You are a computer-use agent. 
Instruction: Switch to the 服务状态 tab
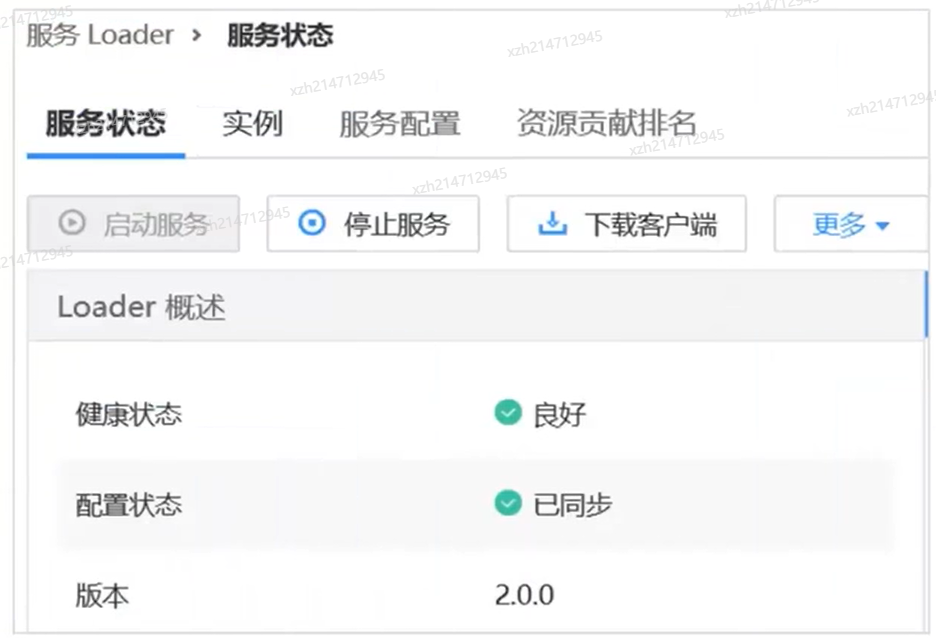[x=105, y=124]
